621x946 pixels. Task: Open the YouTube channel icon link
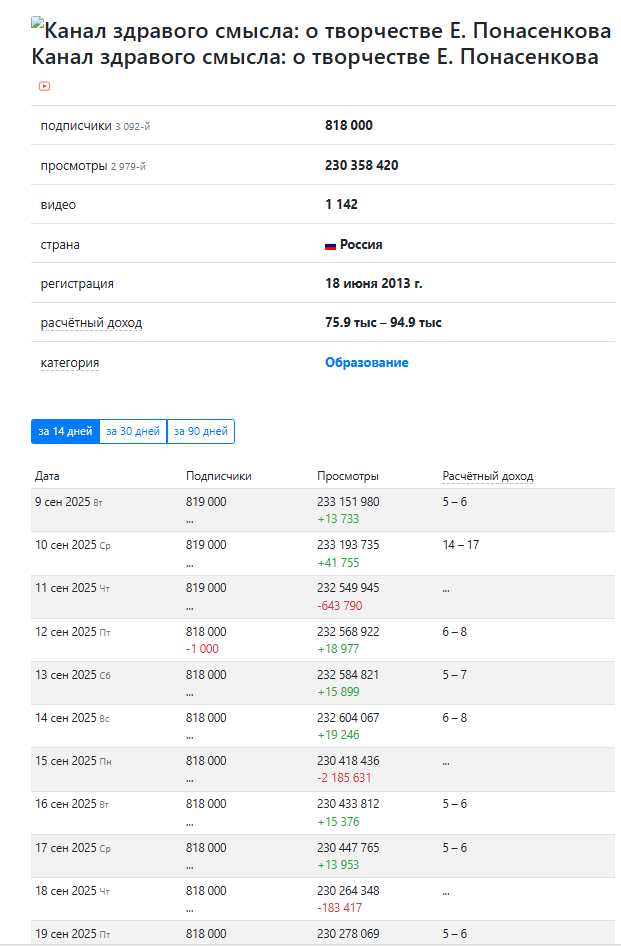[x=45, y=86]
